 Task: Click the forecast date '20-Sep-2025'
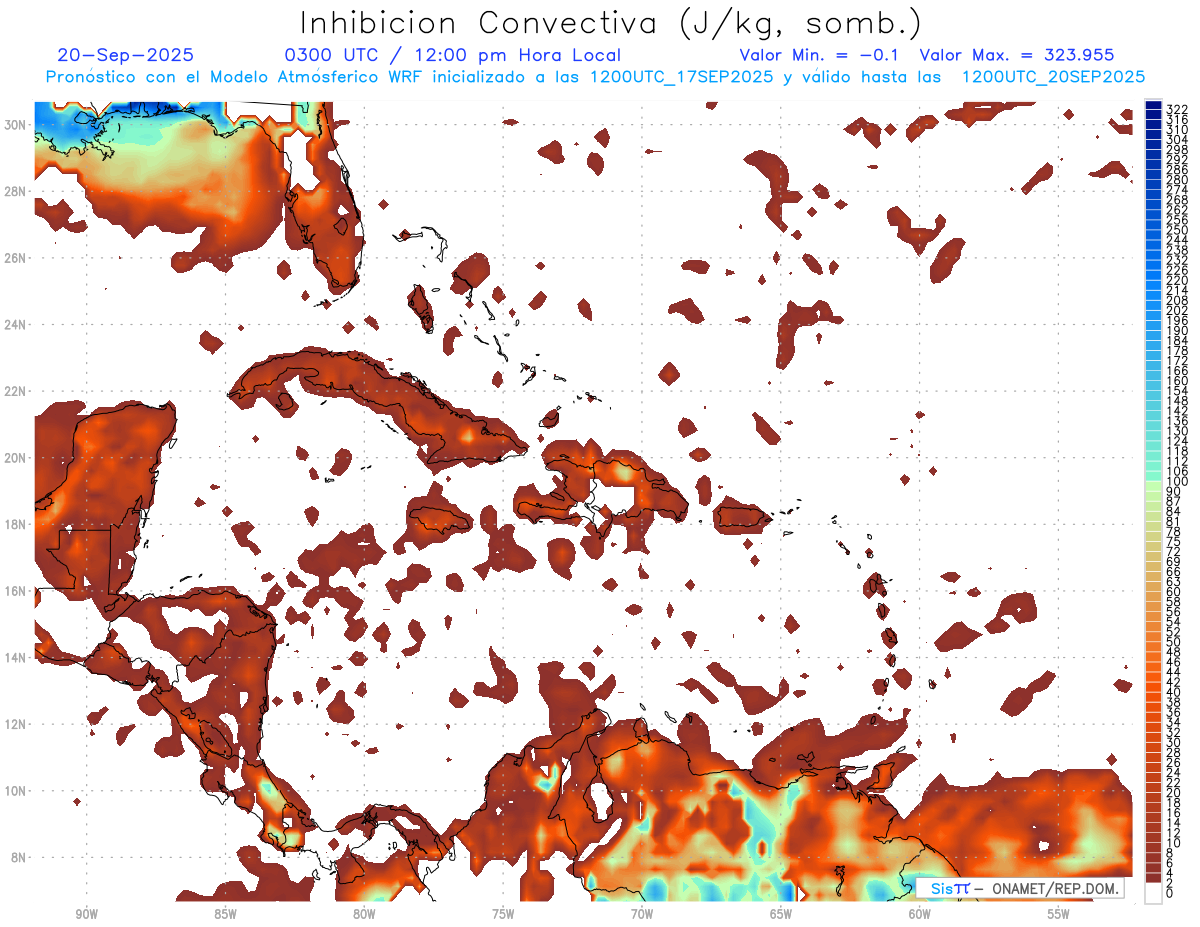[125, 55]
